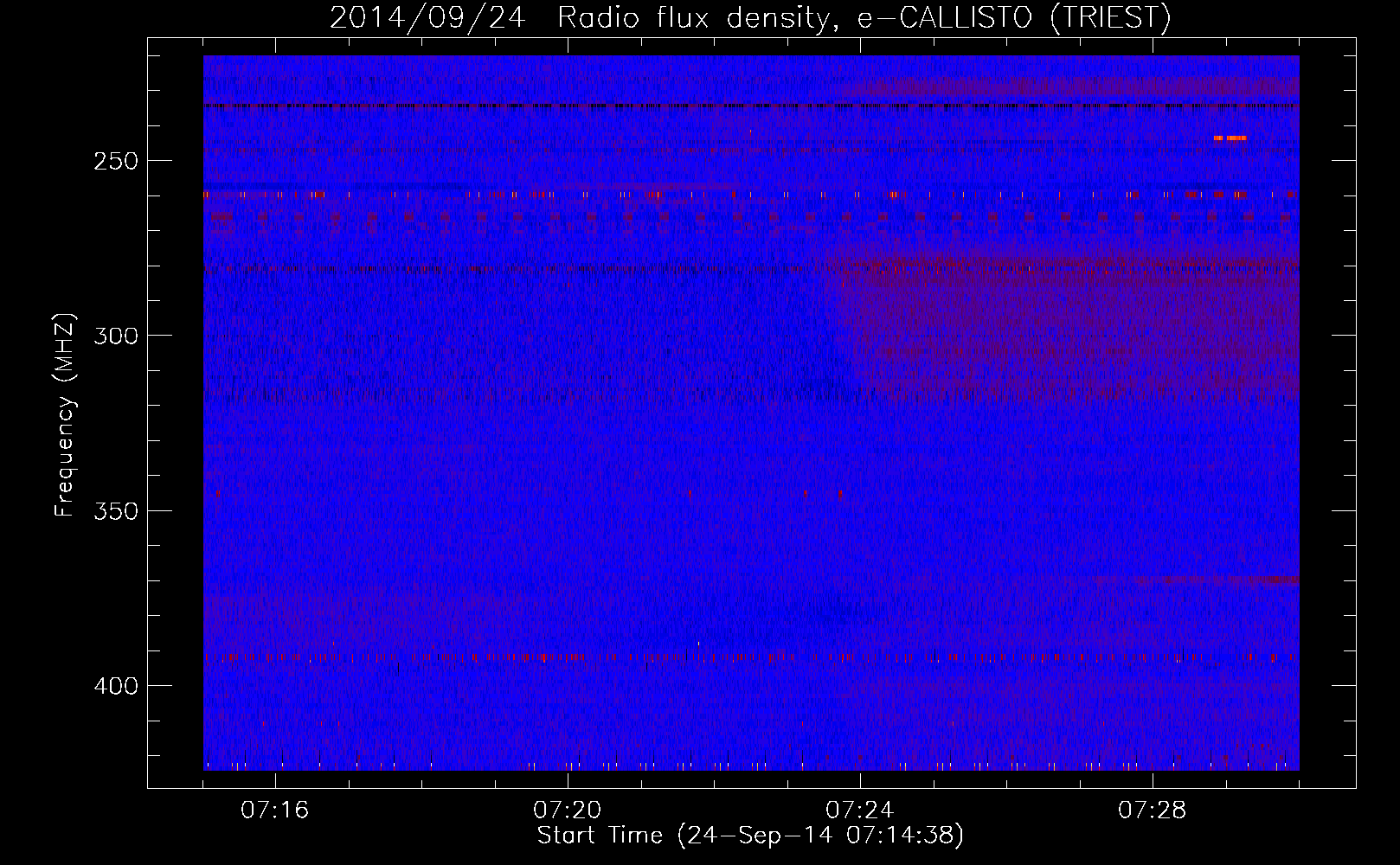This screenshot has width=1400, height=865.
Task: Click the "Frequency (MHZ)" axis label
Action: click(65, 414)
